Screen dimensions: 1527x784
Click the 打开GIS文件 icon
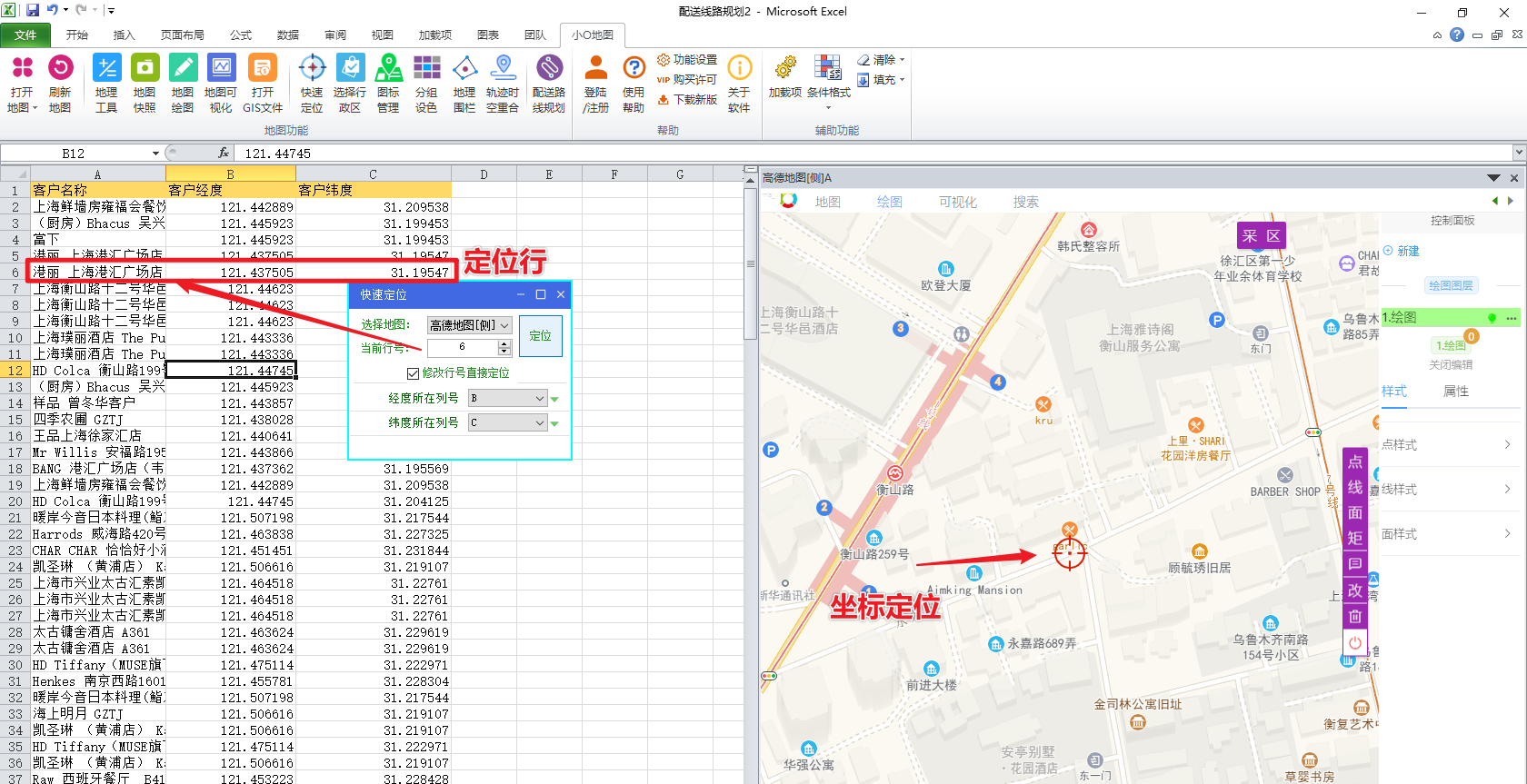pos(263,84)
